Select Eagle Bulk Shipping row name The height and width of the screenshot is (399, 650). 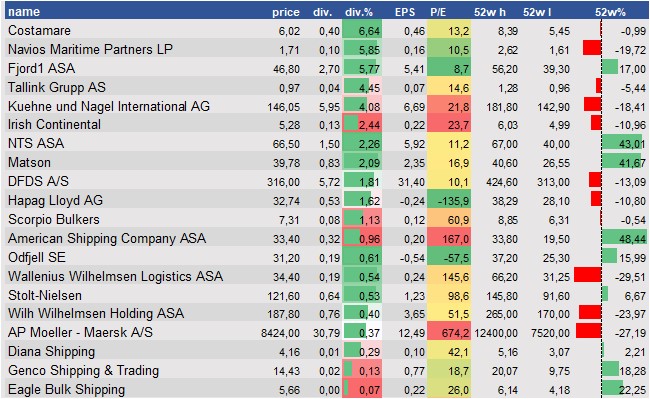point(66,389)
